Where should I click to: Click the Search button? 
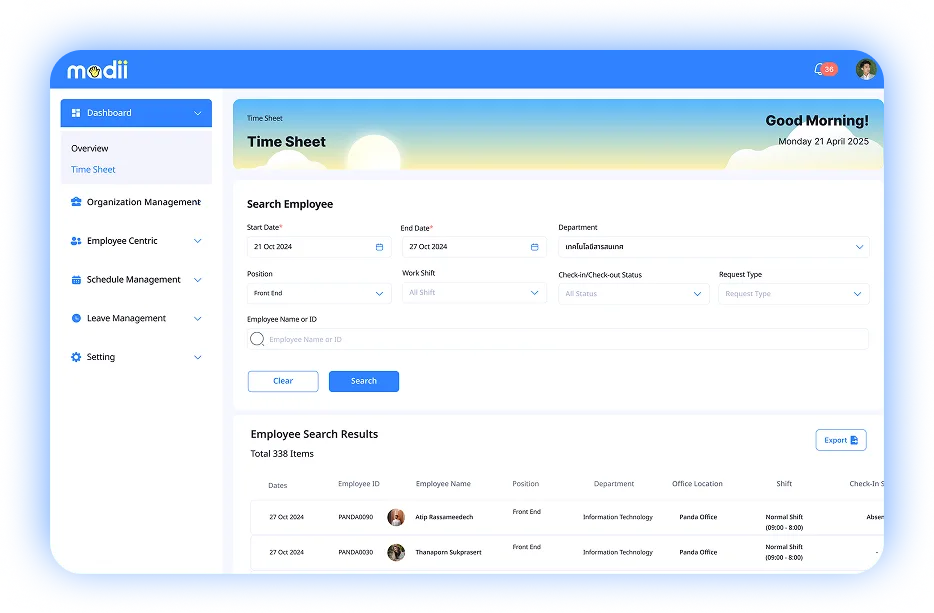click(x=364, y=381)
